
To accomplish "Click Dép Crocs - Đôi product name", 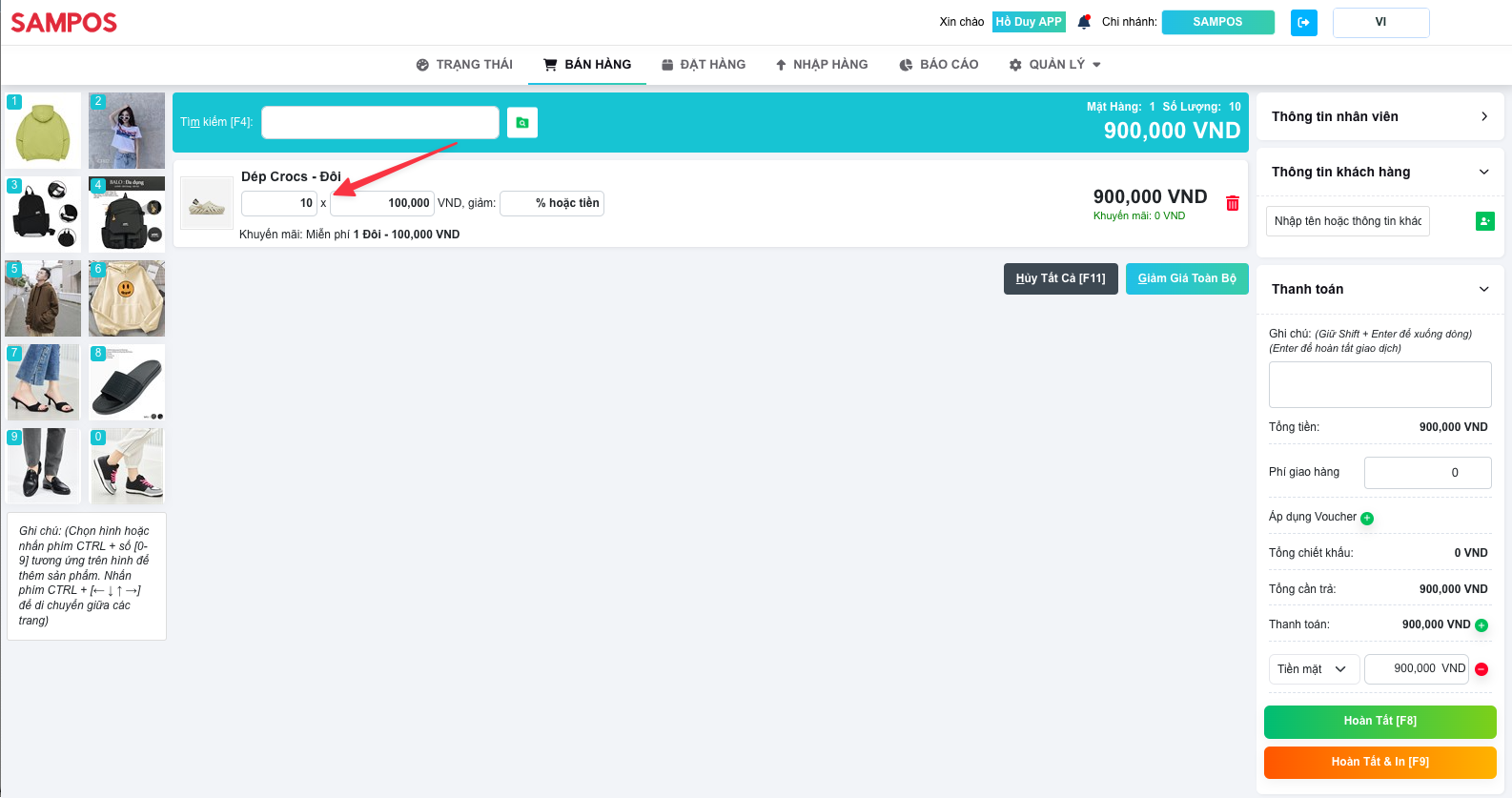I will pyautogui.click(x=291, y=176).
